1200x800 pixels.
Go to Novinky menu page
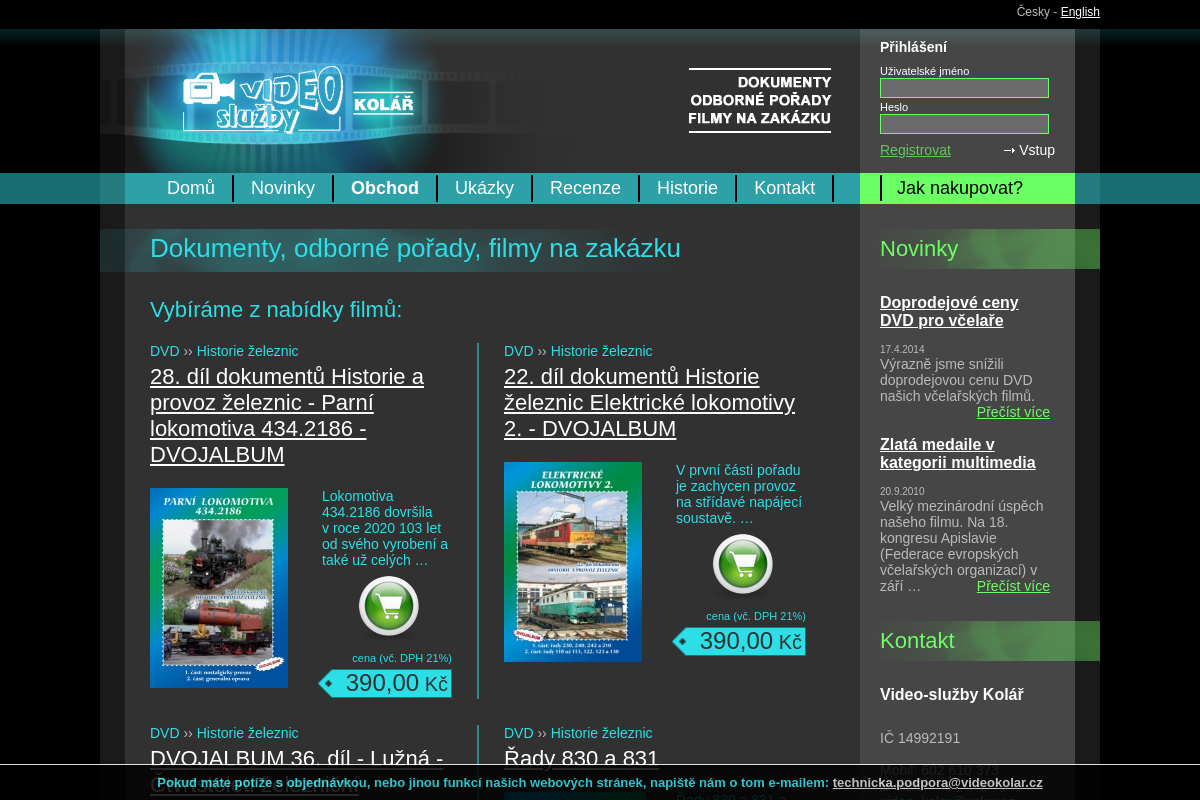[283, 188]
